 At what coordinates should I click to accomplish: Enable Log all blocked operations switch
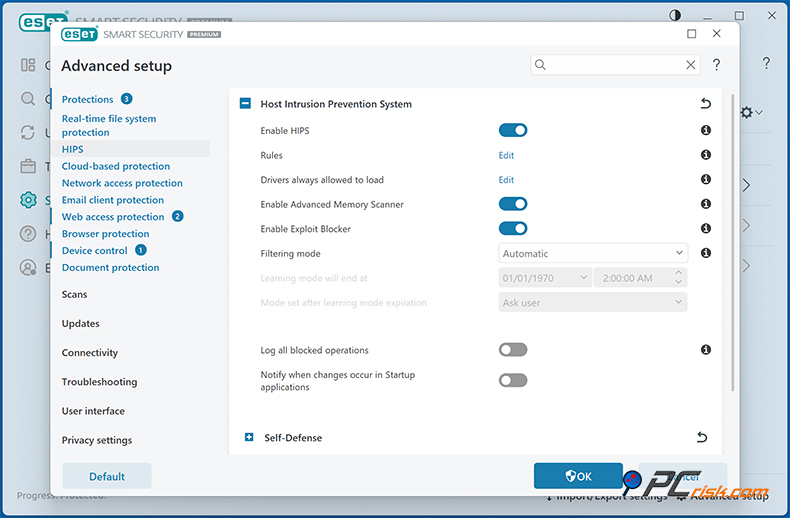(513, 350)
